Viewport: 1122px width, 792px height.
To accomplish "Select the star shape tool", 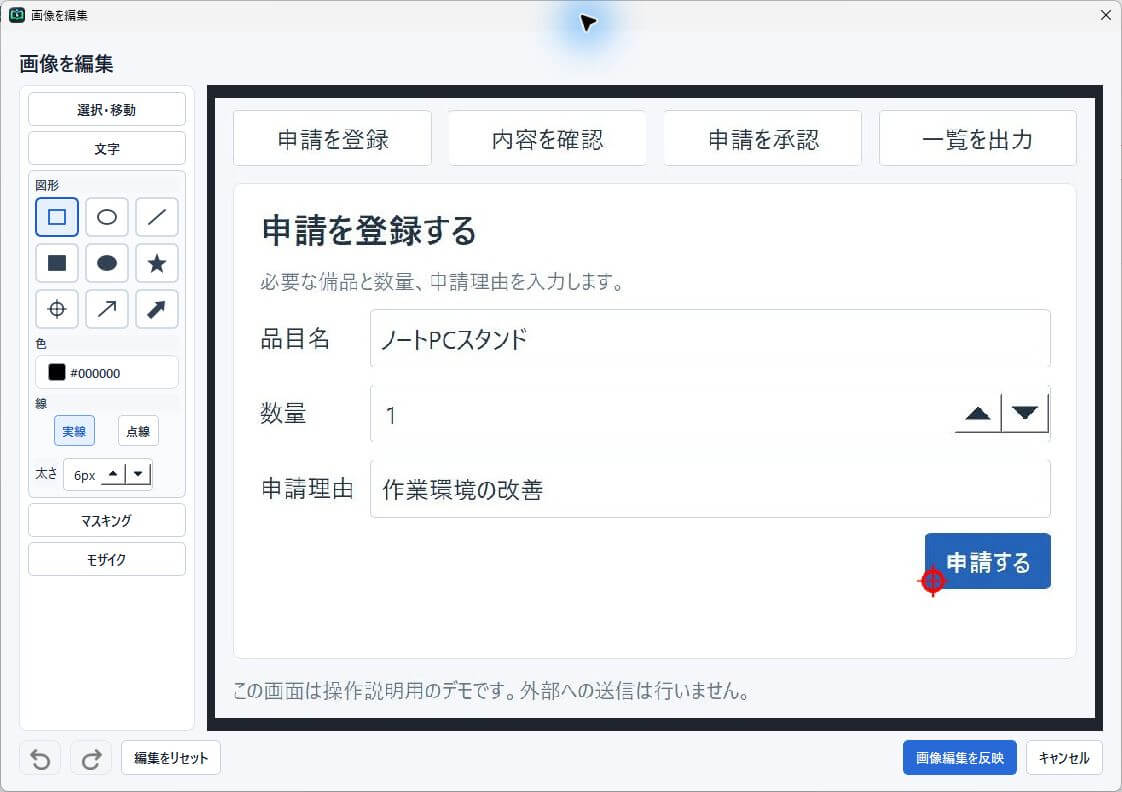I will click(x=157, y=263).
